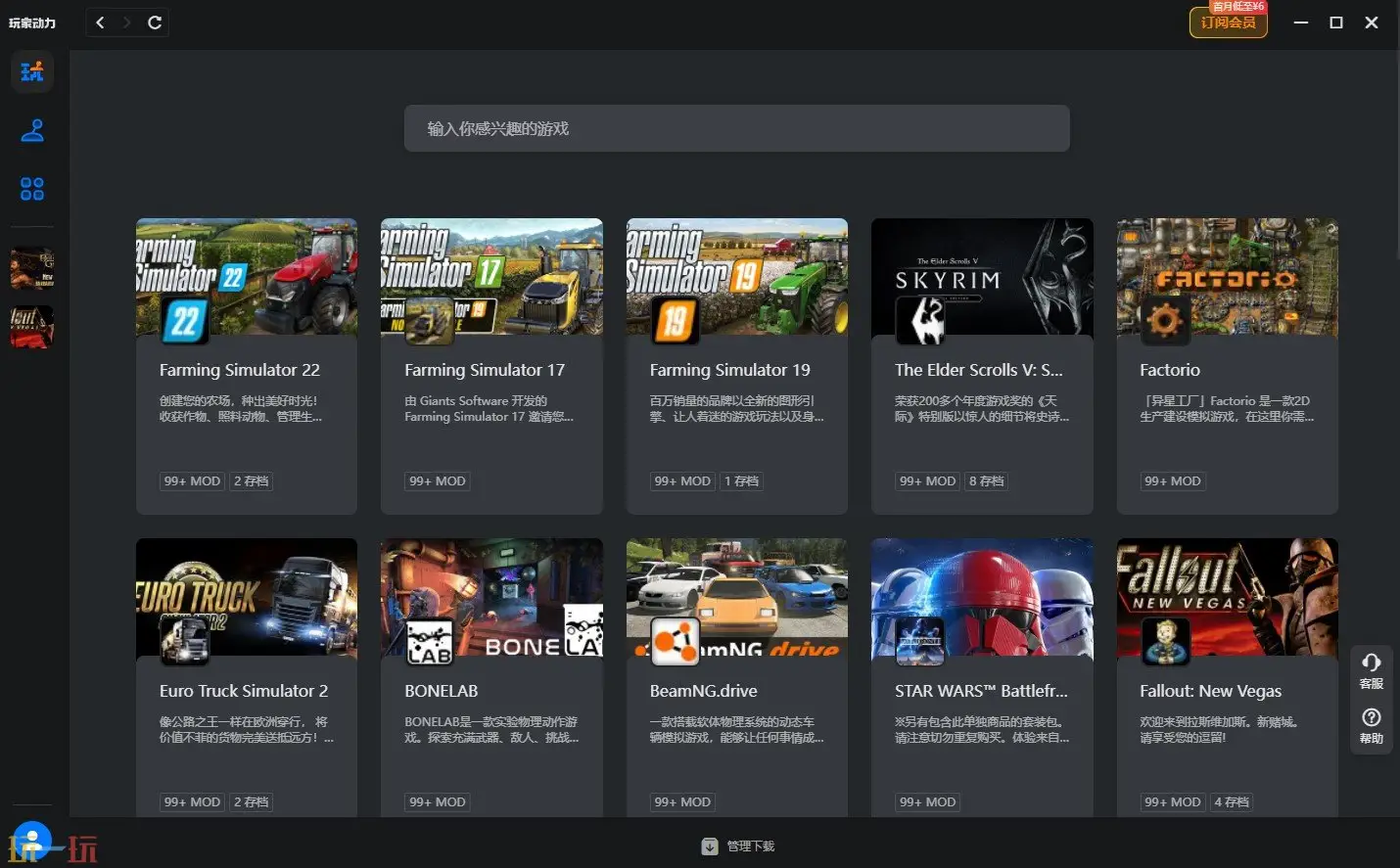Click the 99+ MOD tag under Farming Simulator 17
Image resolution: width=1400 pixels, height=868 pixels.
(437, 481)
